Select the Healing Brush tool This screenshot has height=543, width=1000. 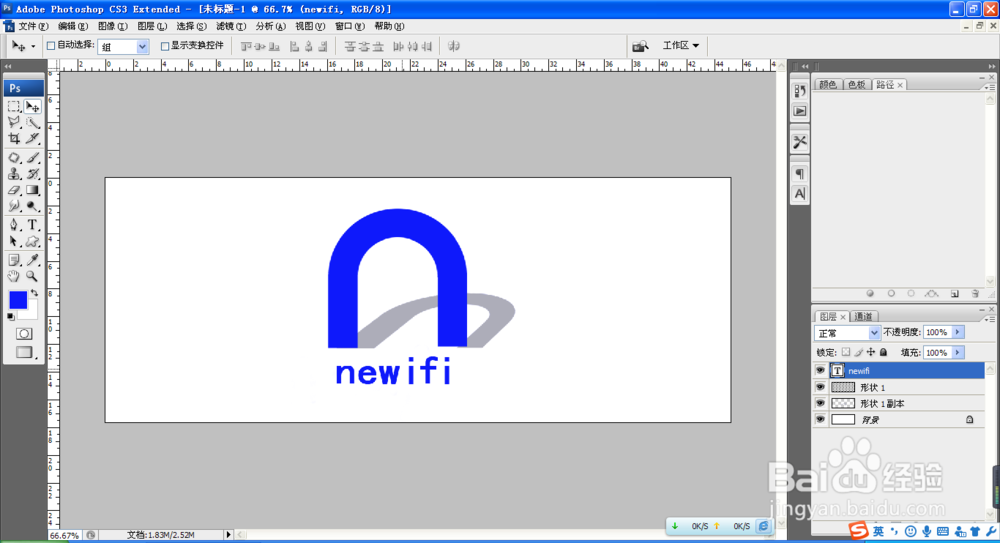coord(14,158)
